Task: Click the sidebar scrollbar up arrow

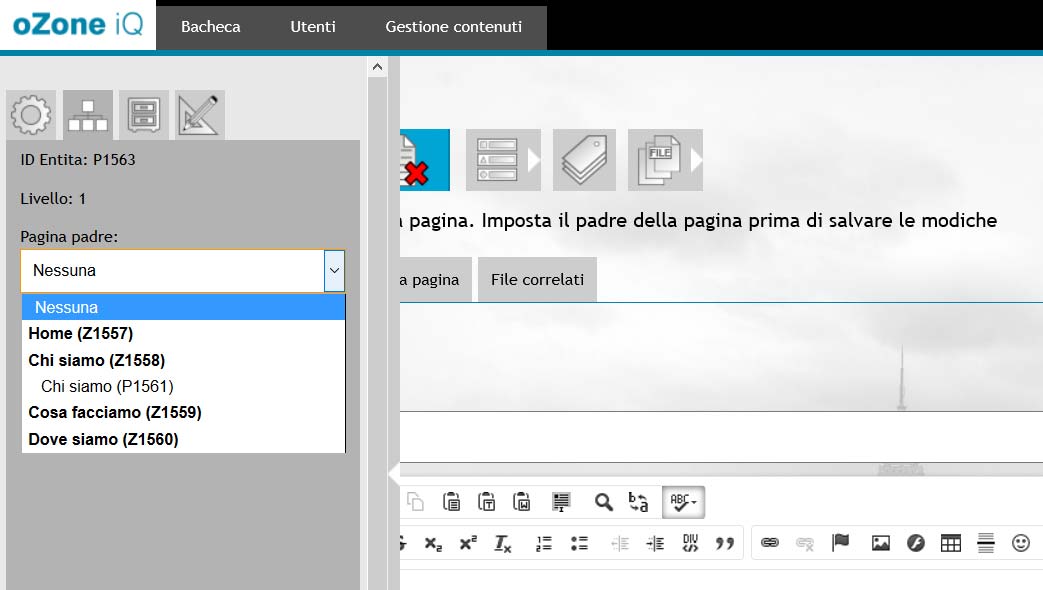Action: pos(377,66)
